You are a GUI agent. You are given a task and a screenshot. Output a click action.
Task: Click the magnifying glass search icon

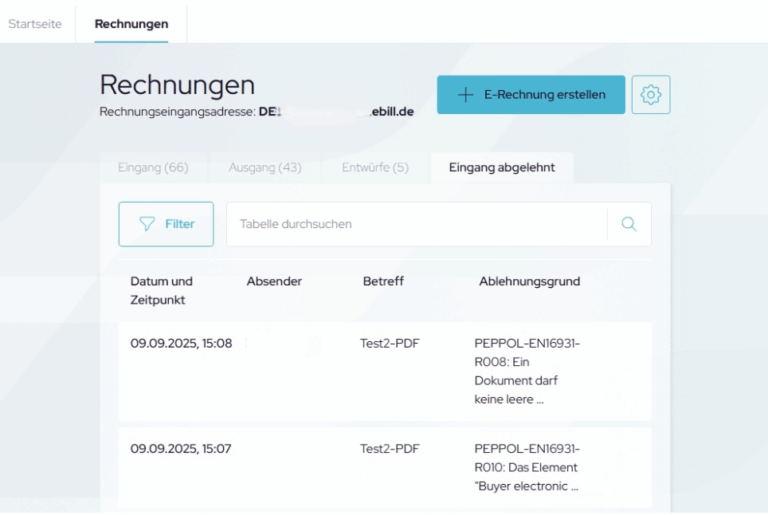coord(629,224)
